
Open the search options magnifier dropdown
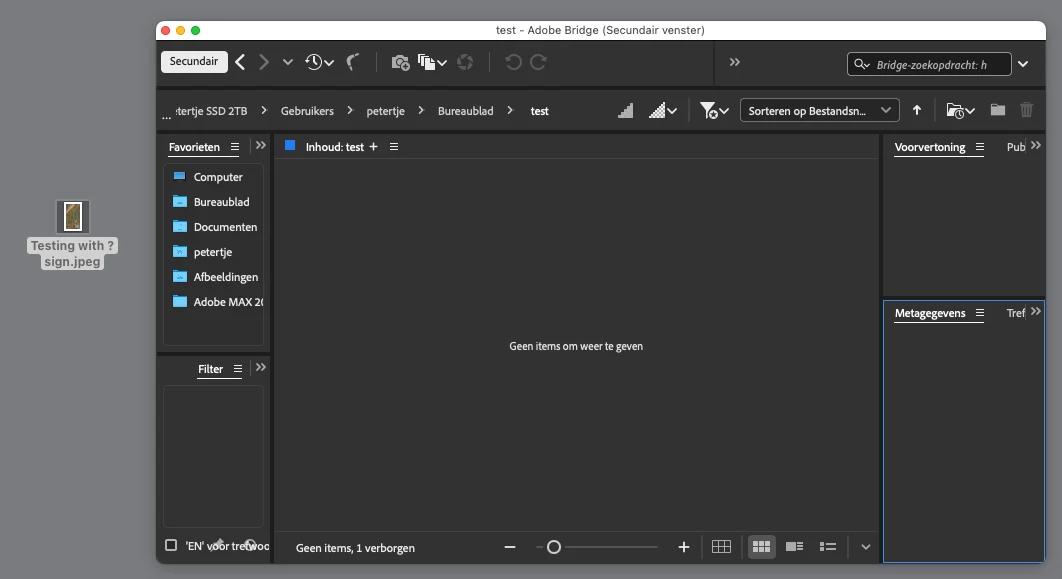click(862, 64)
